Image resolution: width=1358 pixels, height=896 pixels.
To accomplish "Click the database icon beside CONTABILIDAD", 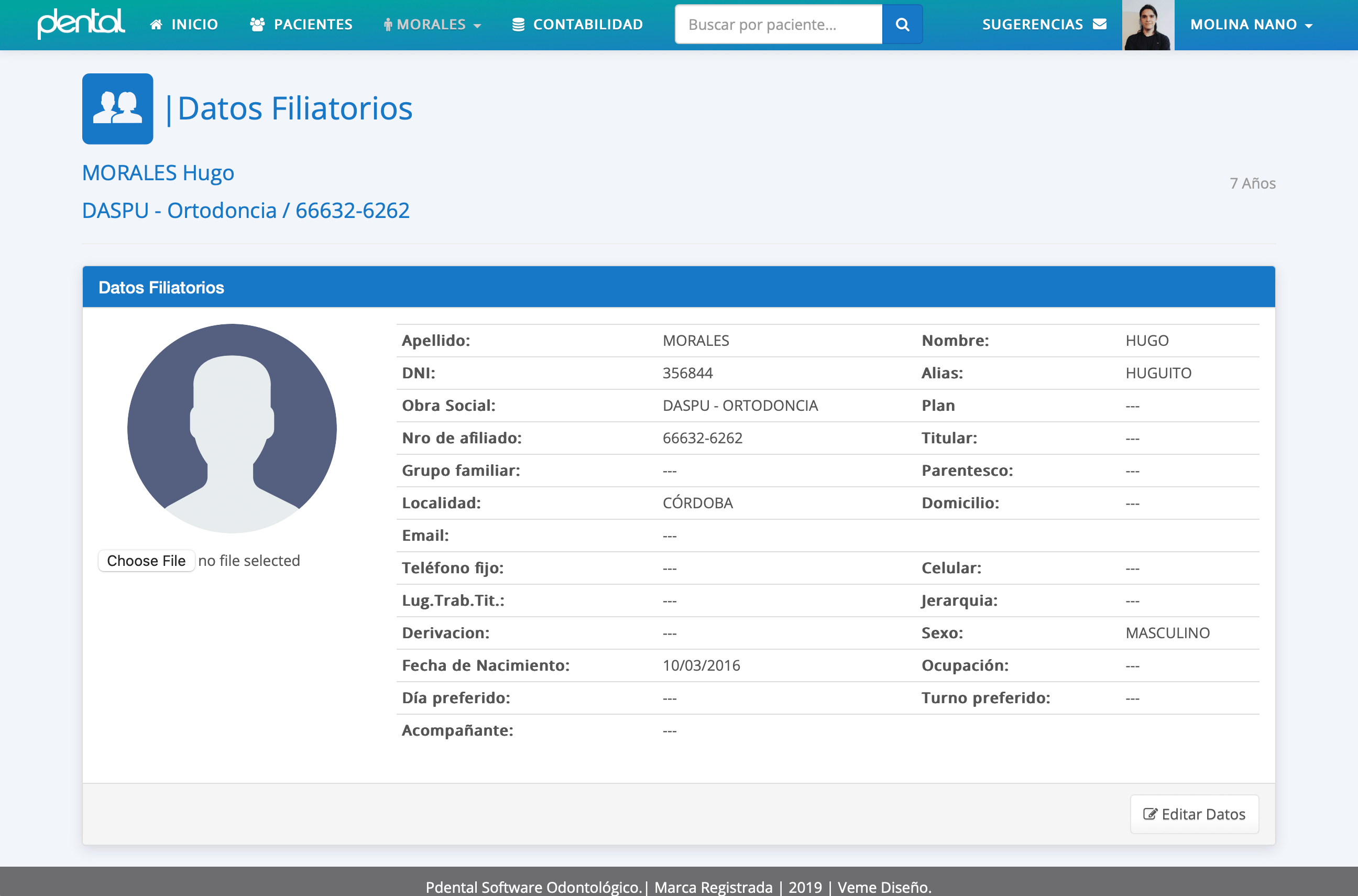I will 518,25.
